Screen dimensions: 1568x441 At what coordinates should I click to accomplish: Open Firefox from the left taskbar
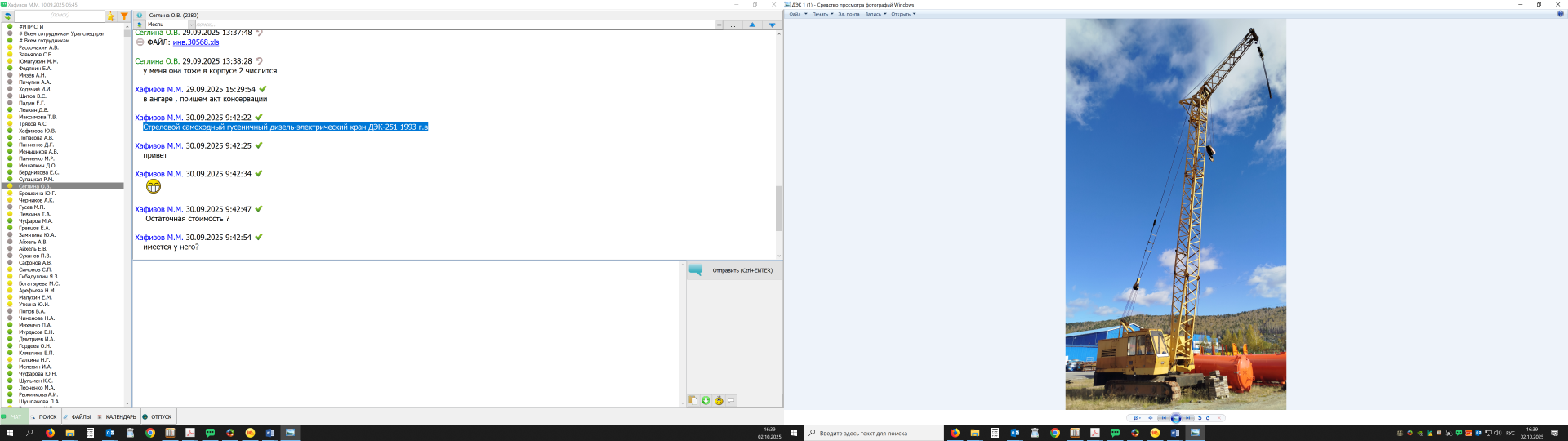(x=50, y=433)
